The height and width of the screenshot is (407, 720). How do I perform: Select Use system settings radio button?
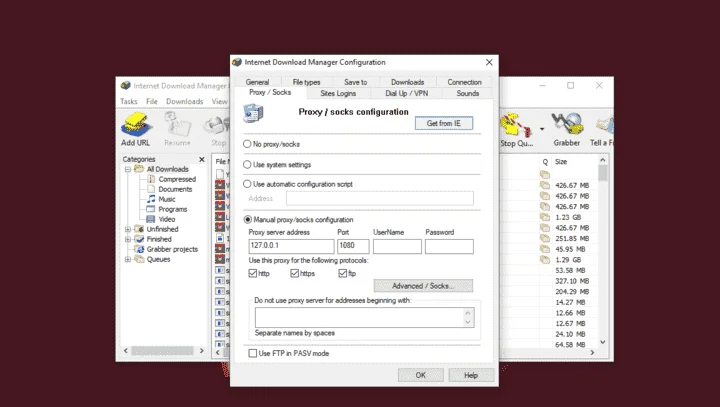247,164
